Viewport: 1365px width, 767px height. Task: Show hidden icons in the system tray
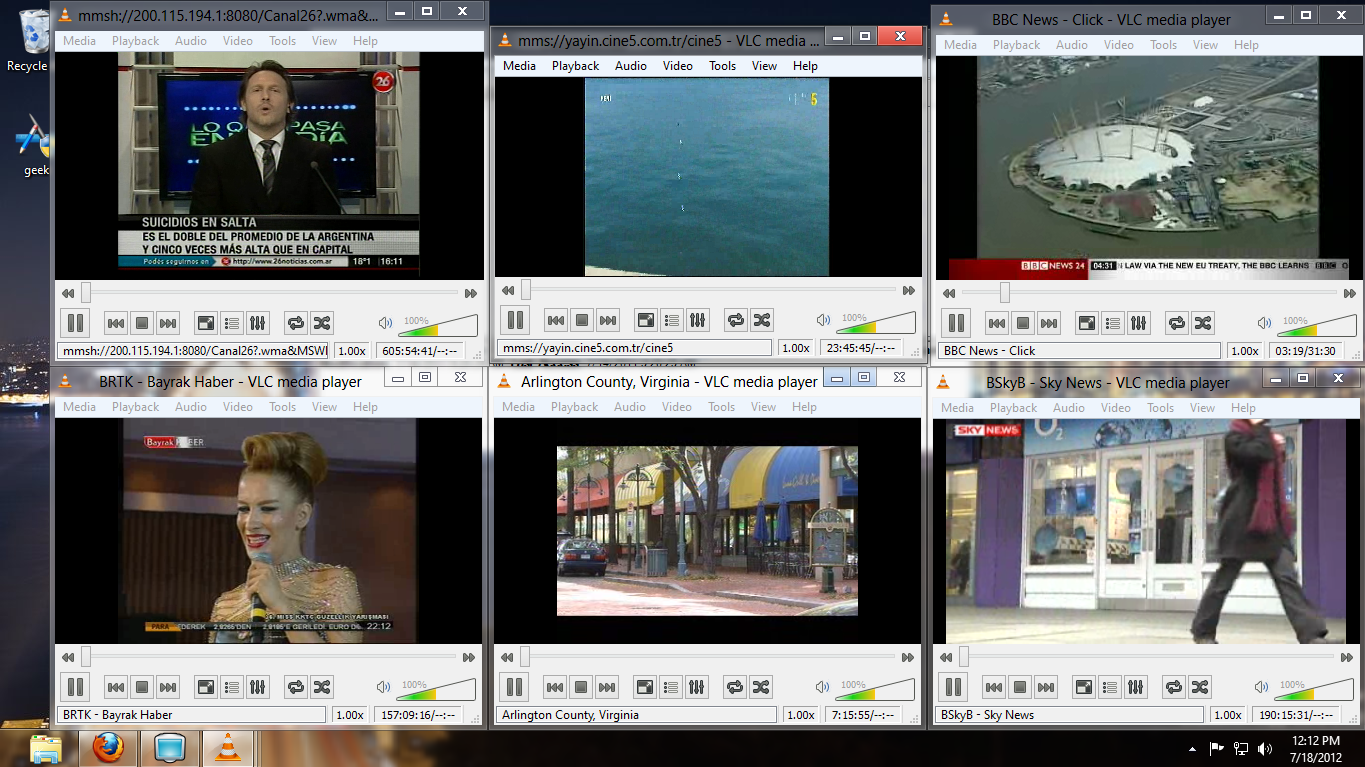[x=1192, y=748]
